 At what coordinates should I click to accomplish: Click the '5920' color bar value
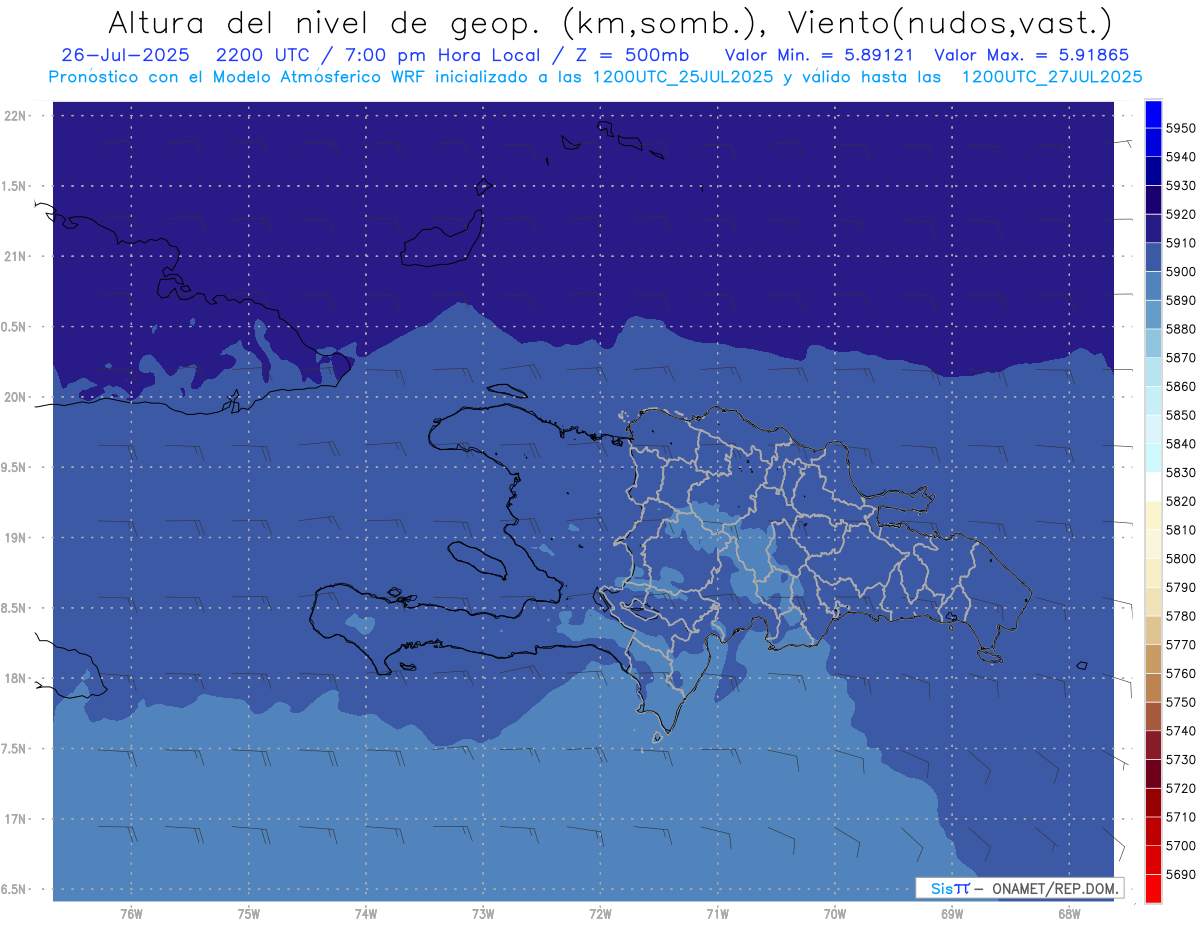point(1180,214)
